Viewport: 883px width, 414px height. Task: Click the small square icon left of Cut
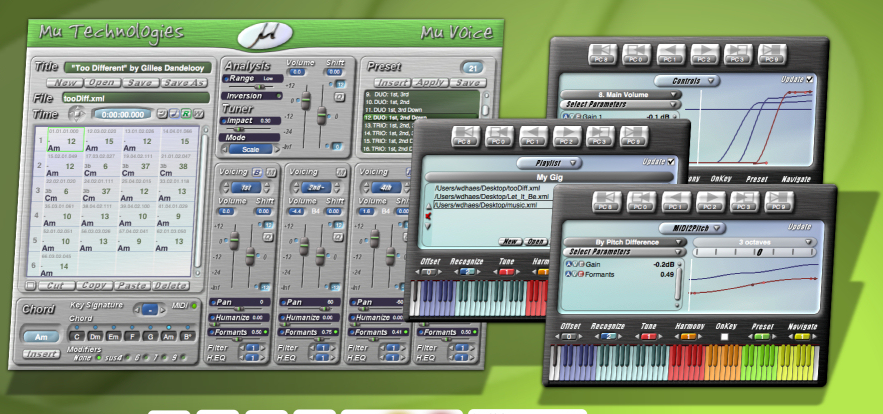(x=31, y=286)
